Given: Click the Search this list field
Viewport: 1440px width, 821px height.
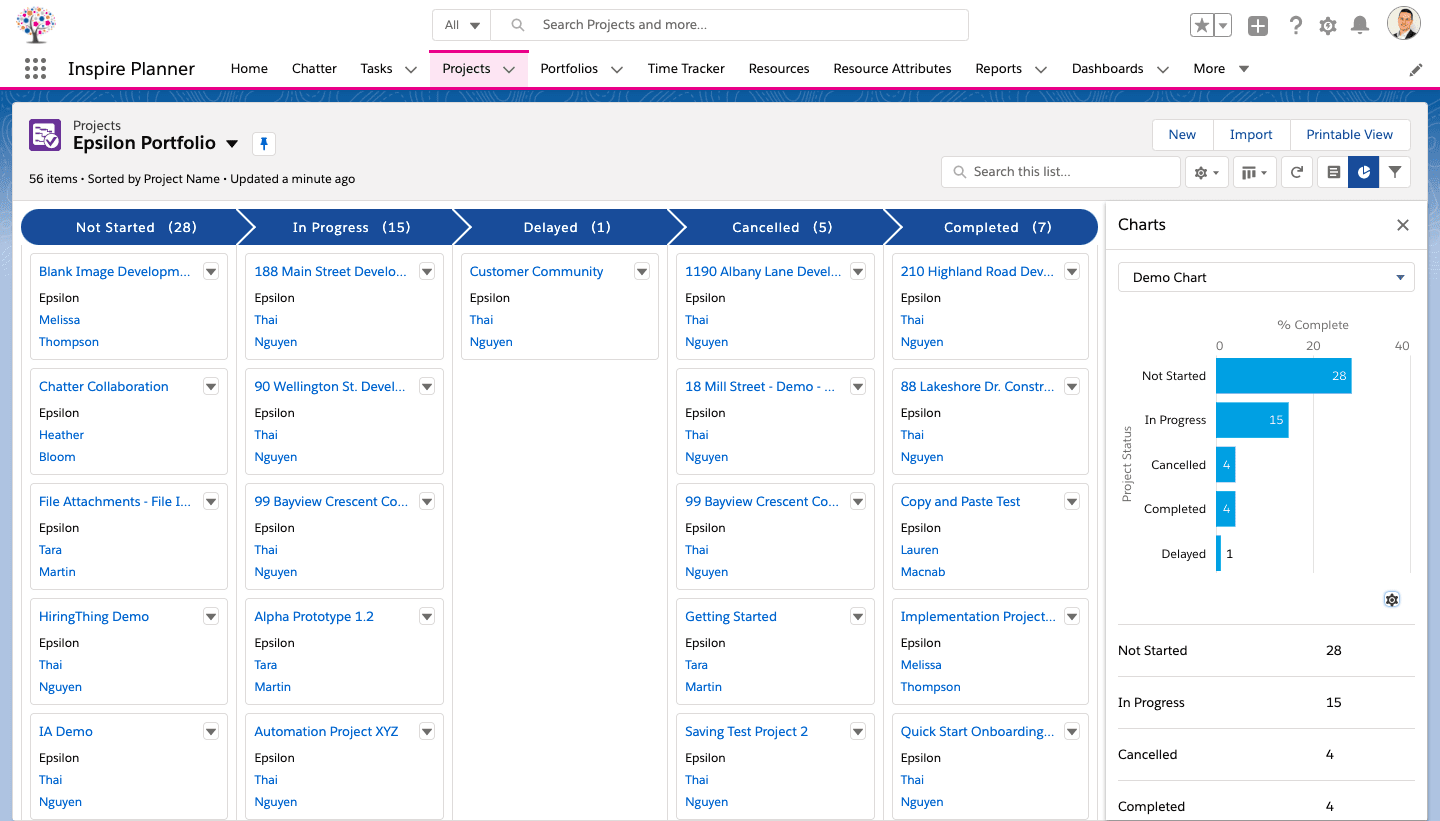Looking at the screenshot, I should (1061, 172).
